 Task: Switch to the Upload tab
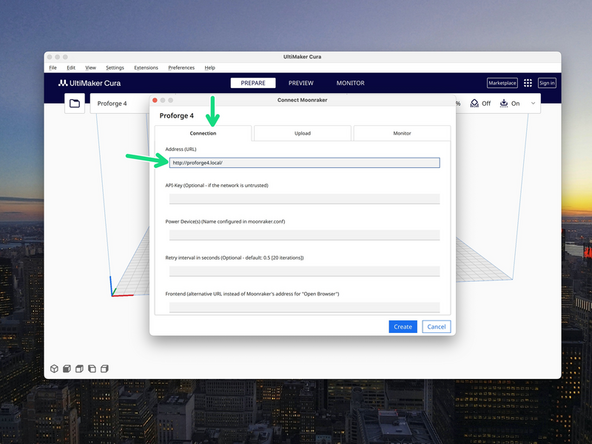(302, 133)
